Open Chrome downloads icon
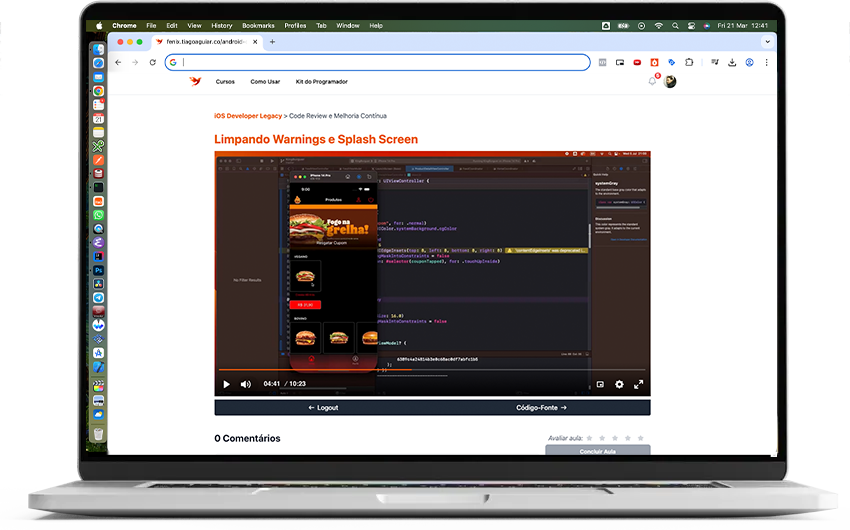The height and width of the screenshot is (530, 850). (732, 62)
